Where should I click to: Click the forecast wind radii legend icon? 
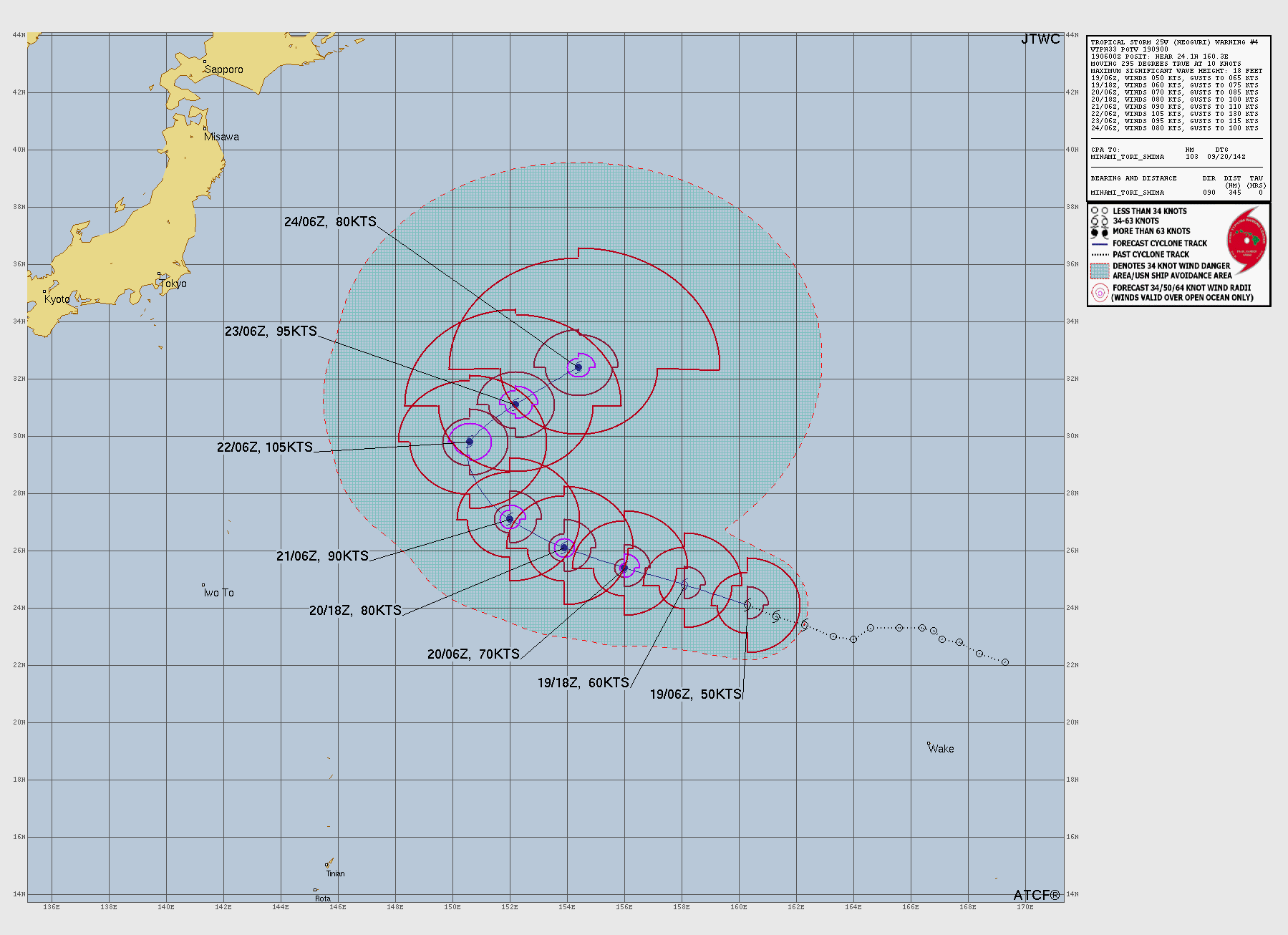[1100, 293]
